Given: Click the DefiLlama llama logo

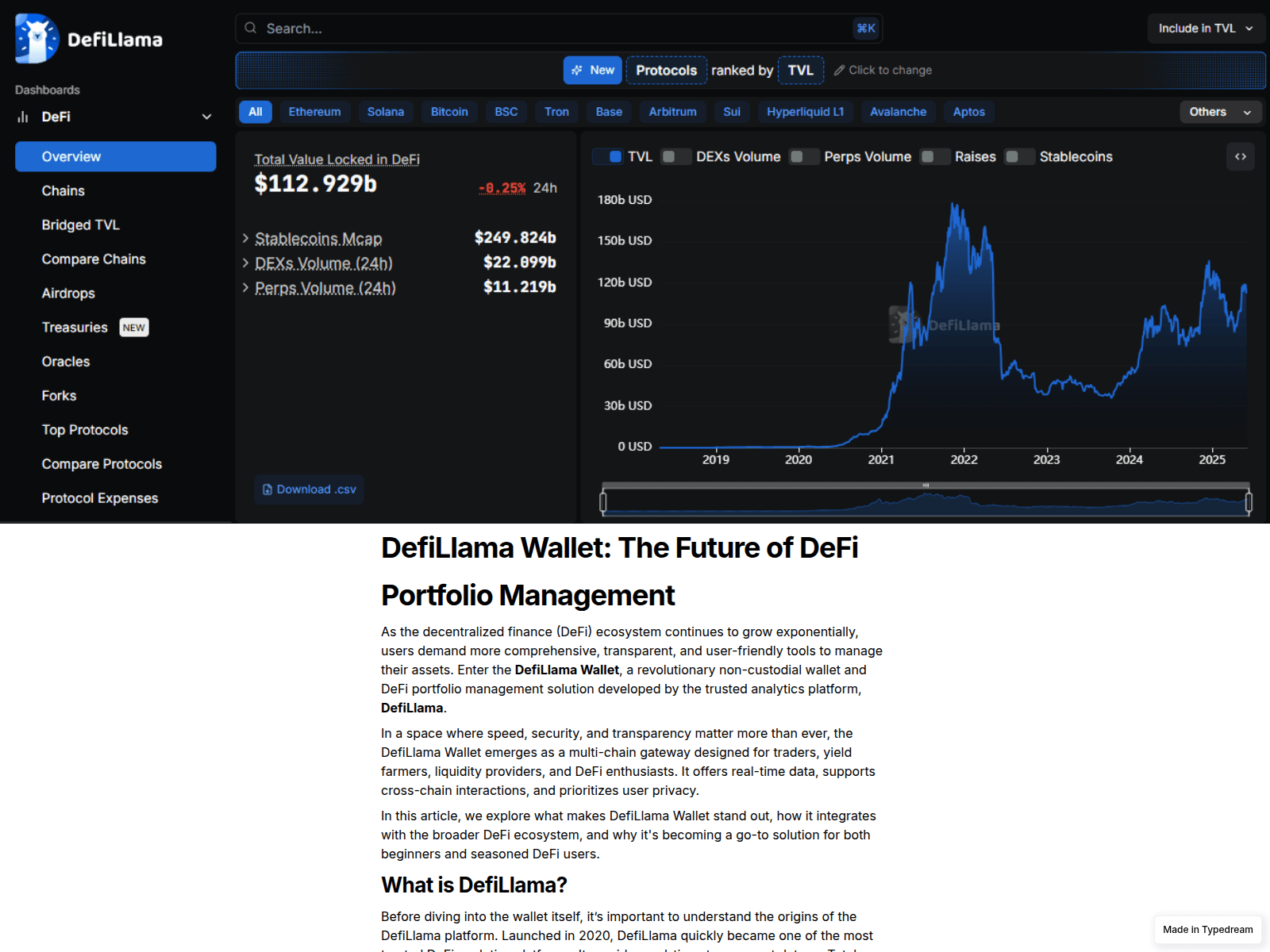Looking at the screenshot, I should [37, 38].
